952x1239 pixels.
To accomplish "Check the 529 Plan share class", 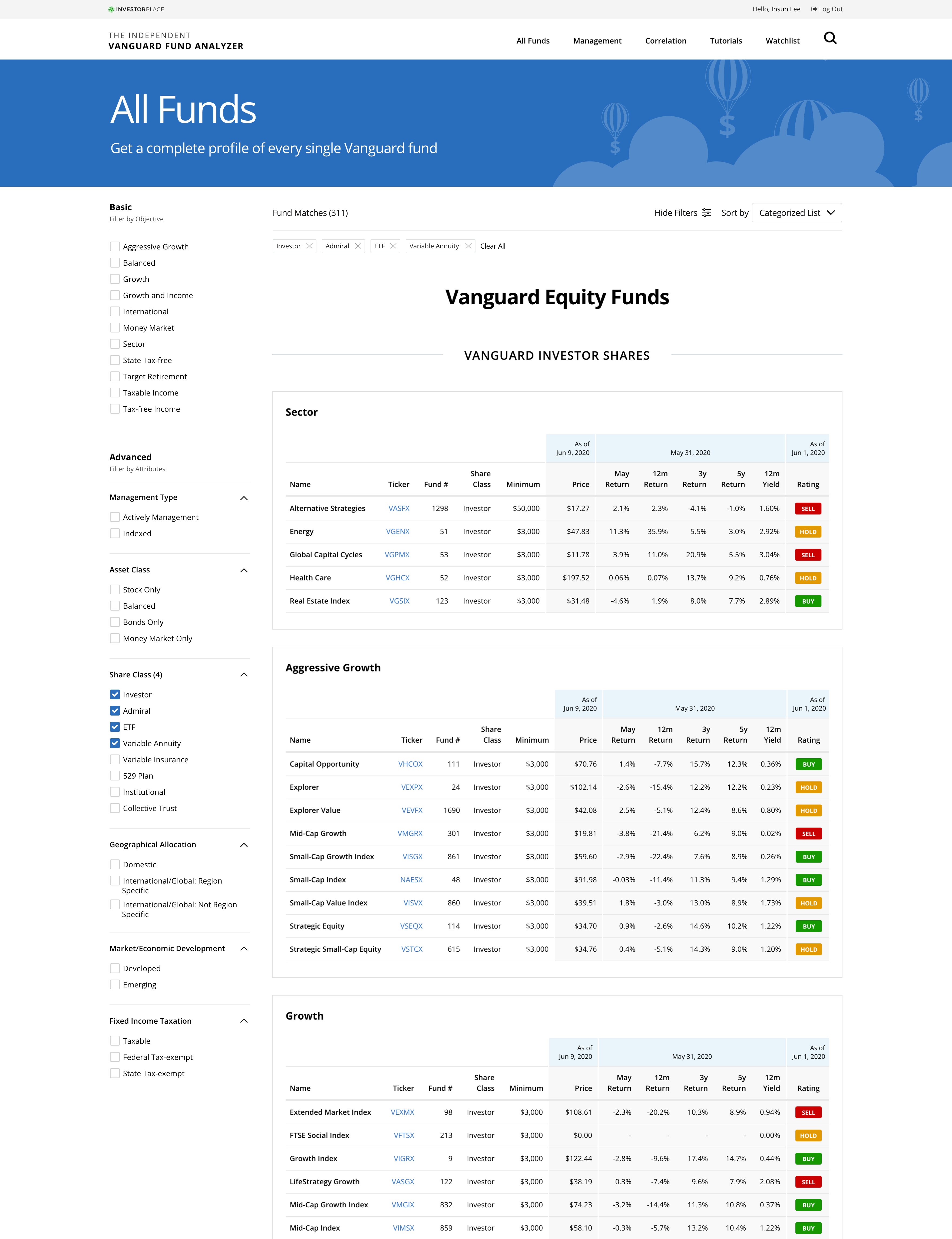I will point(115,775).
